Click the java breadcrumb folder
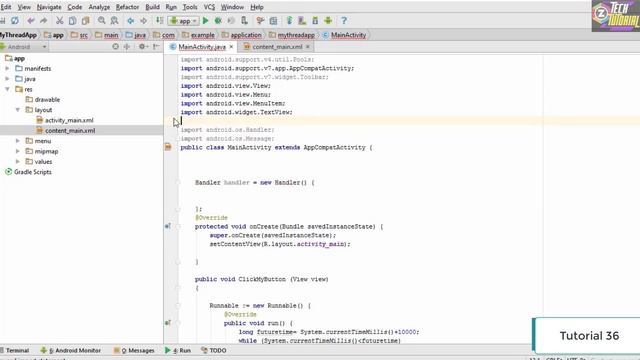640x360 pixels. coord(136,35)
